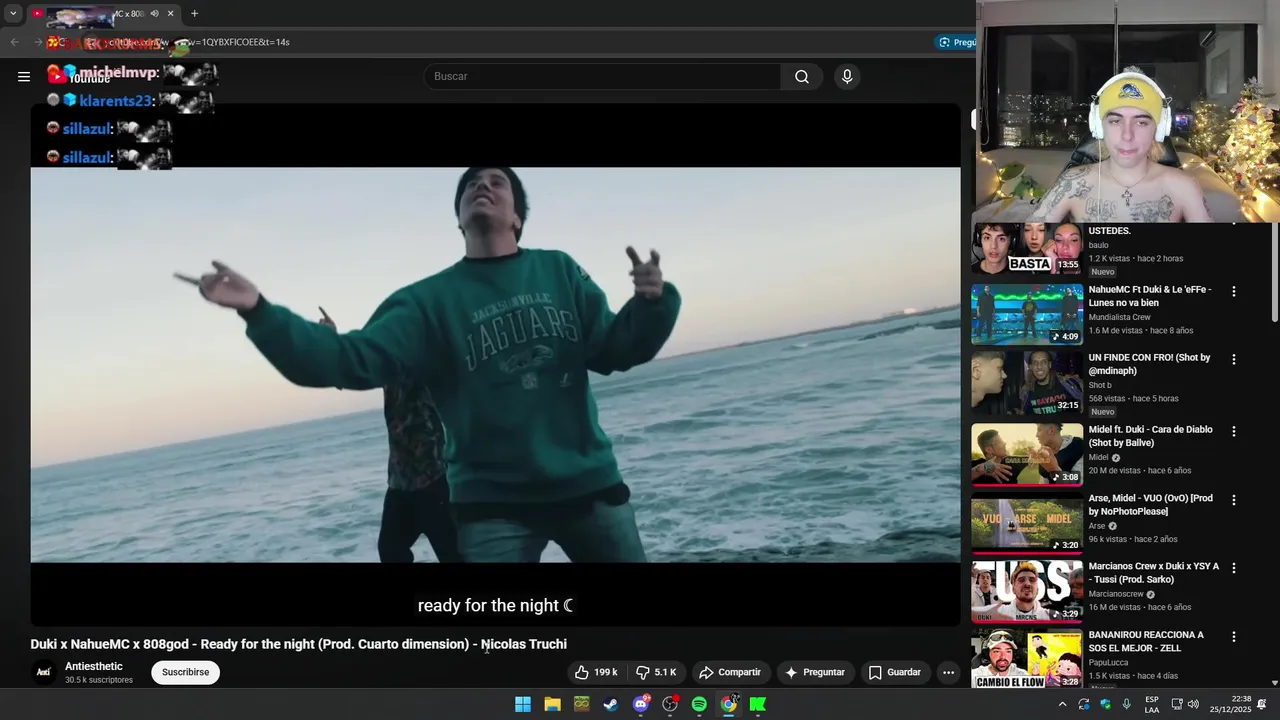Subscribe to Antiesthetic with Suscribirse

click(x=186, y=672)
